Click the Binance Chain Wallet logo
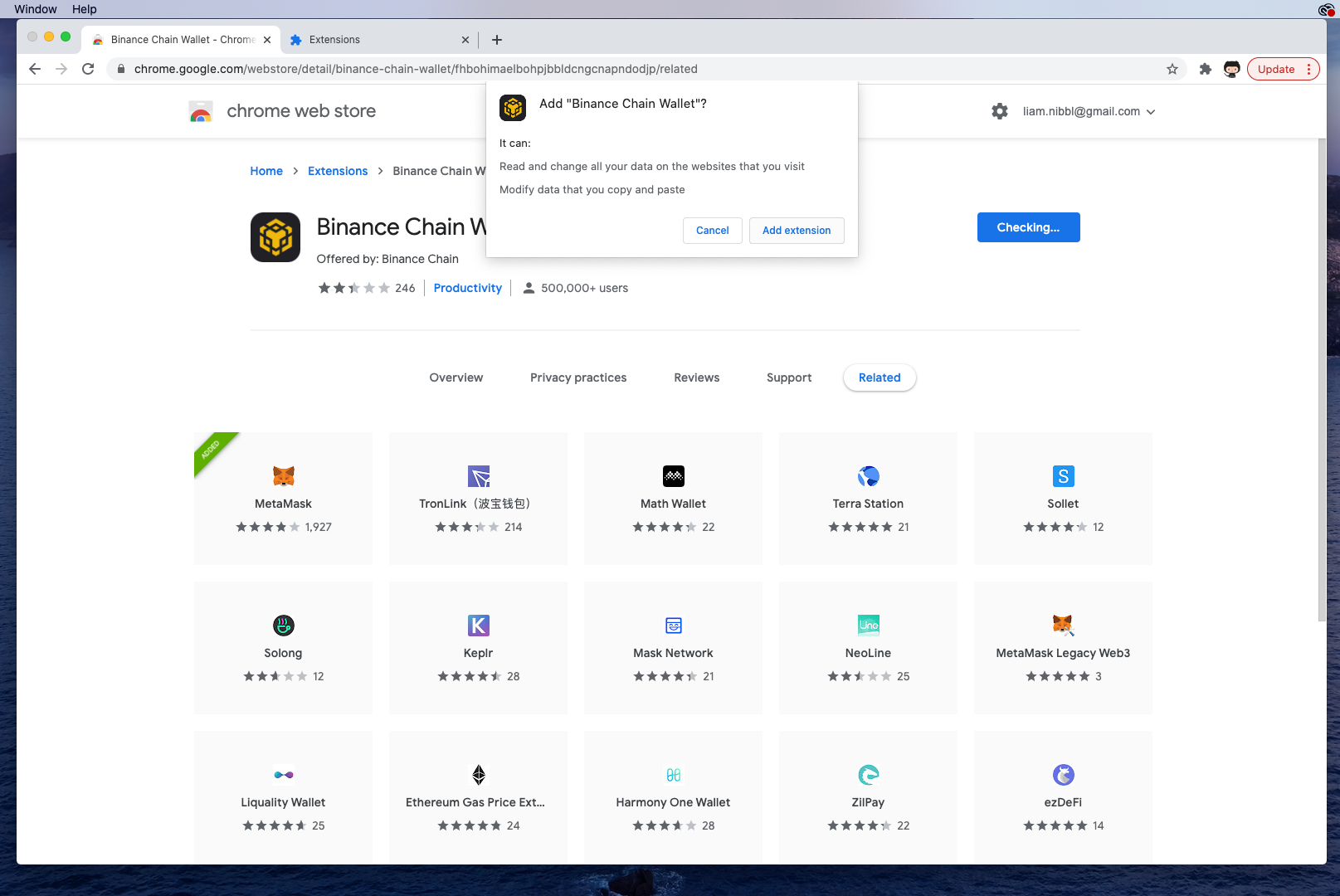Image resolution: width=1340 pixels, height=896 pixels. (275, 237)
